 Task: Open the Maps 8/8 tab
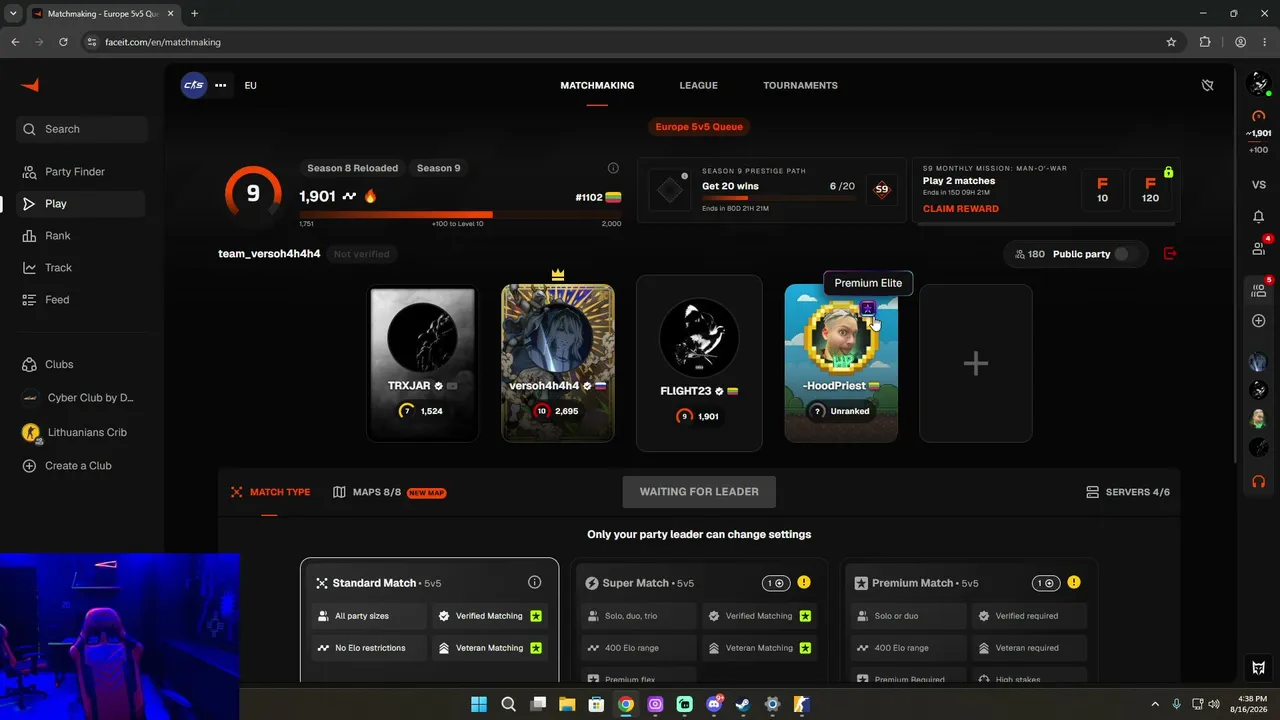pyautogui.click(x=389, y=492)
